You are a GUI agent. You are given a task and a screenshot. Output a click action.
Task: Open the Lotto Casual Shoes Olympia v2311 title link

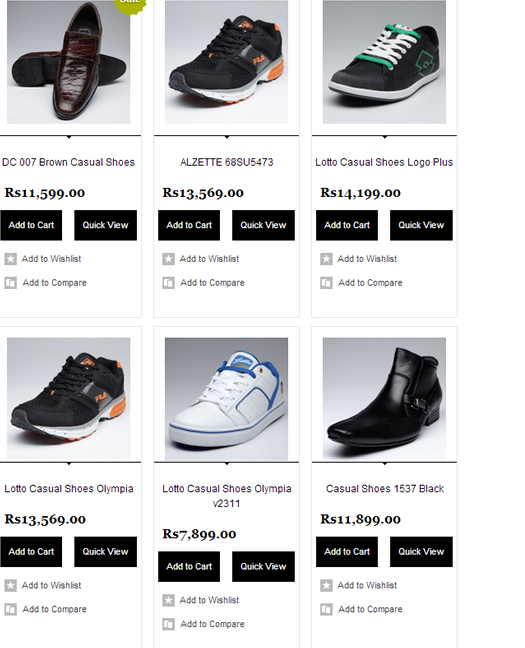[227, 496]
